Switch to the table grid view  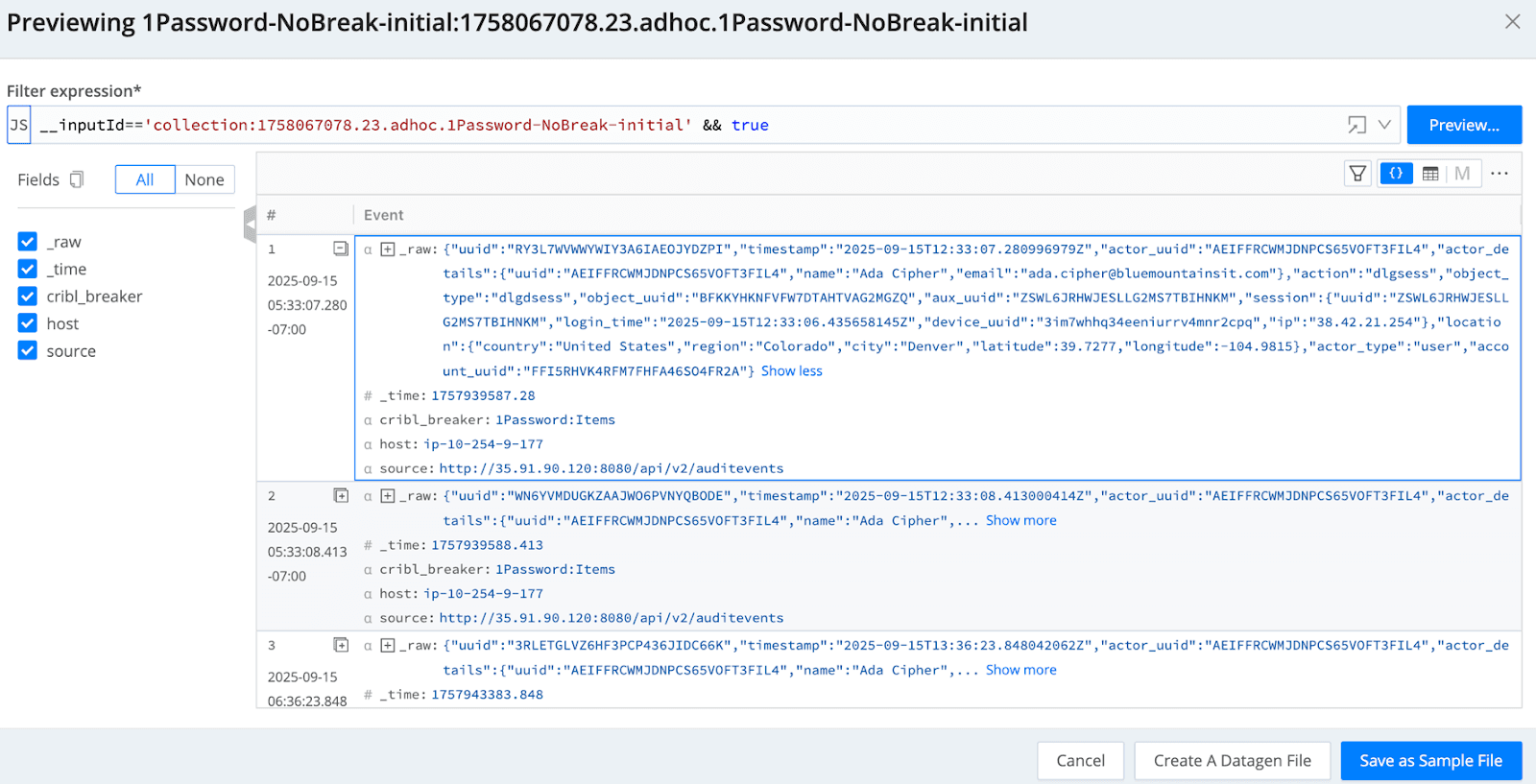pos(1430,174)
